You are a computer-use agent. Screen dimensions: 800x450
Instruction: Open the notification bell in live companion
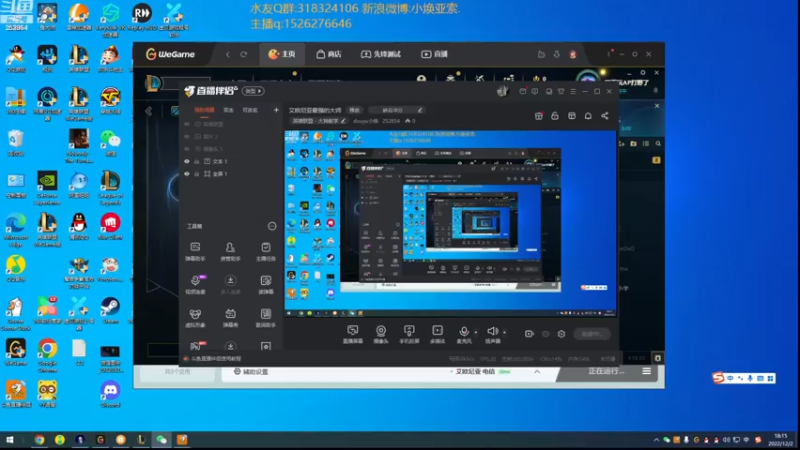click(588, 116)
